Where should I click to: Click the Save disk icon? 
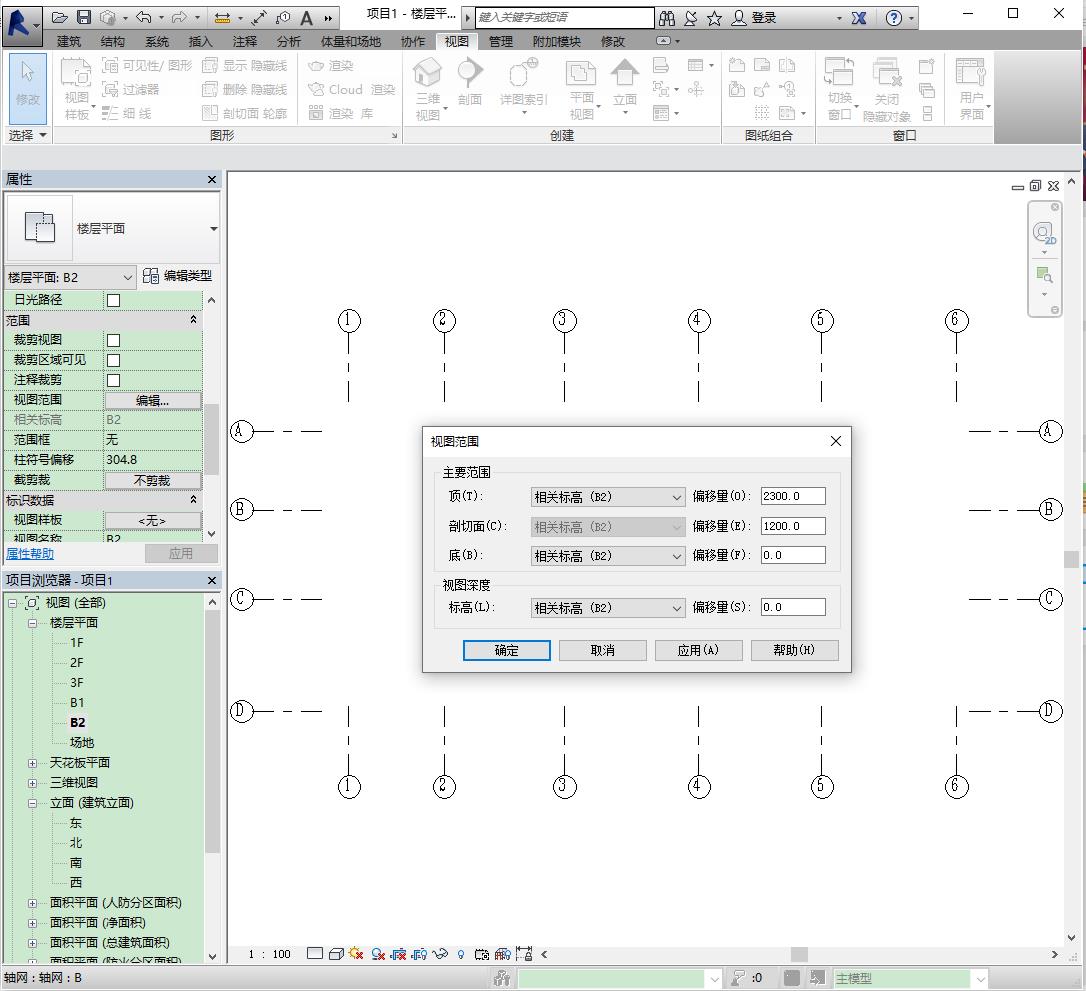[x=84, y=17]
